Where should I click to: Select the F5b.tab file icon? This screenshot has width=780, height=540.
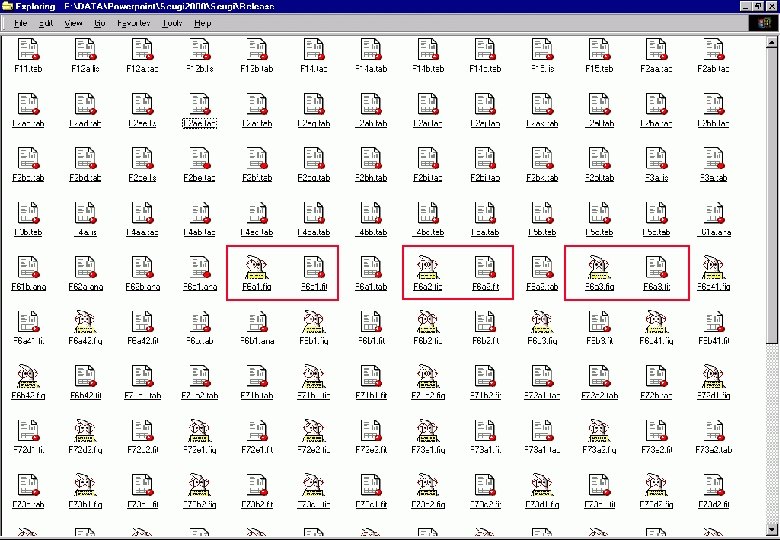coord(542,213)
